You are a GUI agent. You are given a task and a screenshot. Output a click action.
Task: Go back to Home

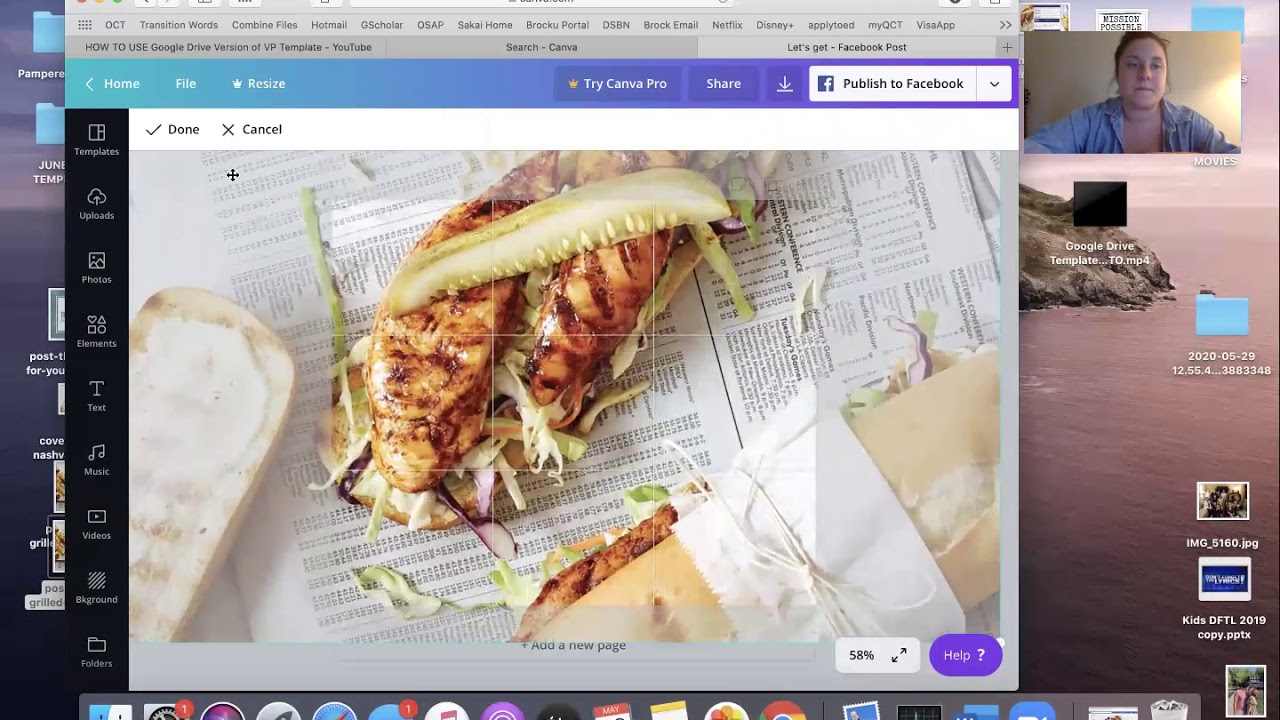[x=112, y=84]
